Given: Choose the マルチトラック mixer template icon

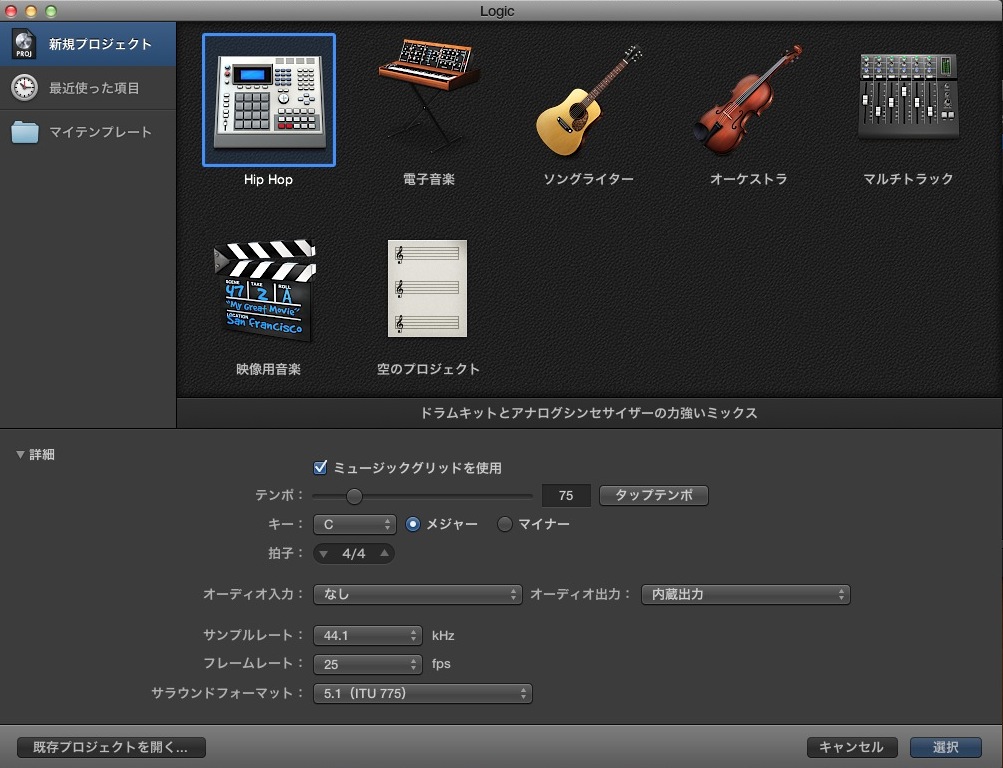Looking at the screenshot, I should point(908,96).
